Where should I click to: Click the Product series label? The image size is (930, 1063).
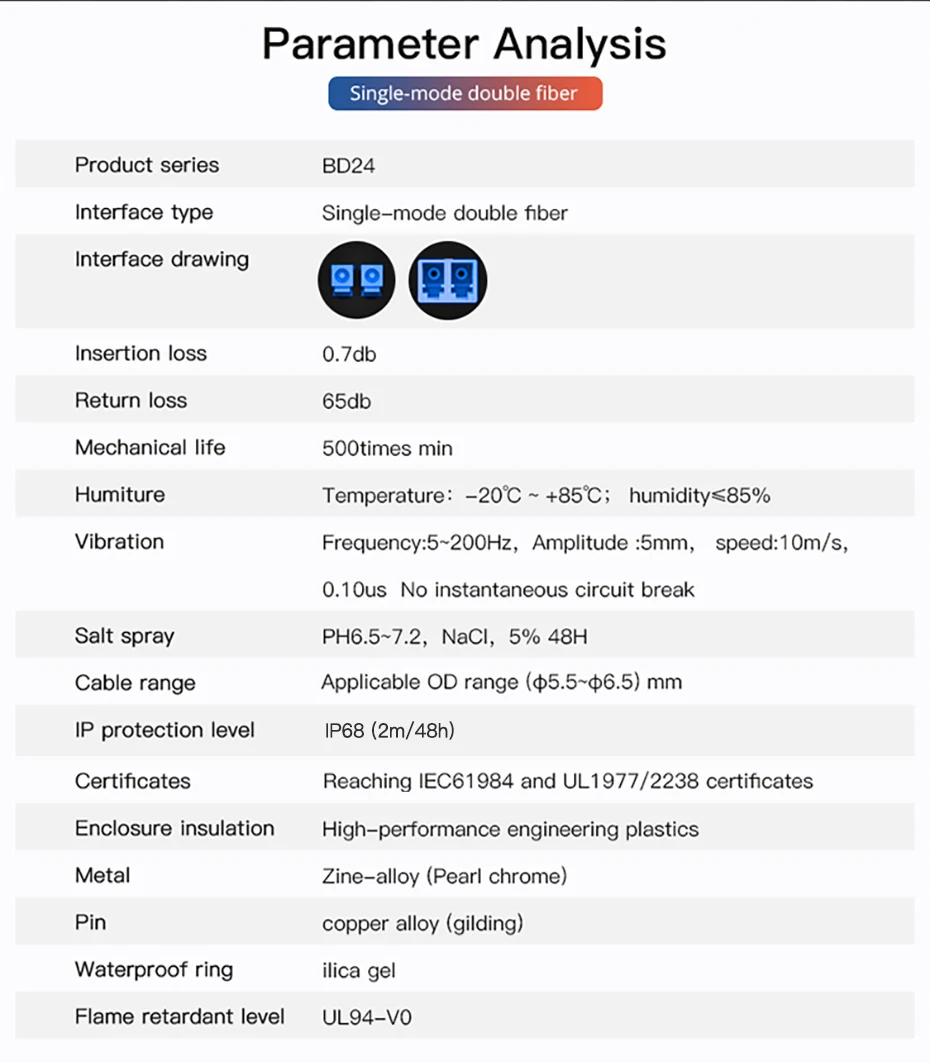(x=147, y=165)
